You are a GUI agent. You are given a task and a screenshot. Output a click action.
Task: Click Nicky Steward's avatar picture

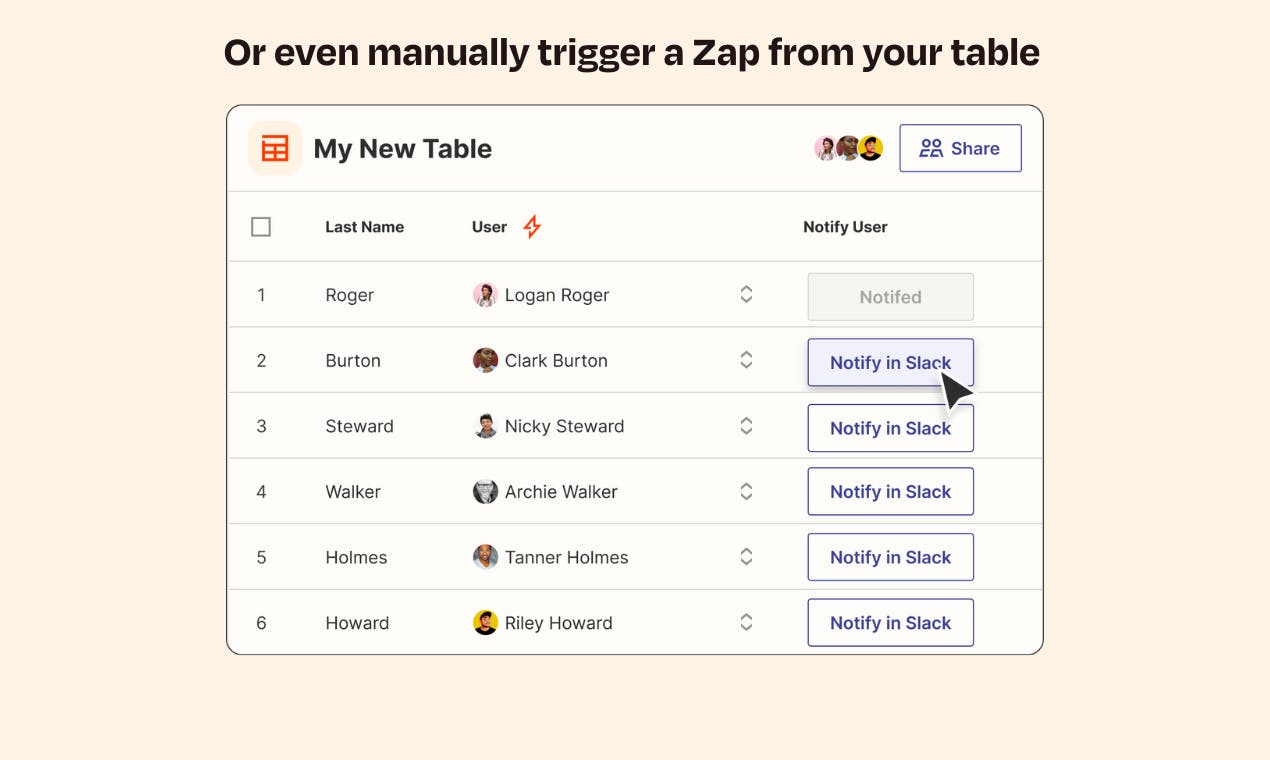485,426
